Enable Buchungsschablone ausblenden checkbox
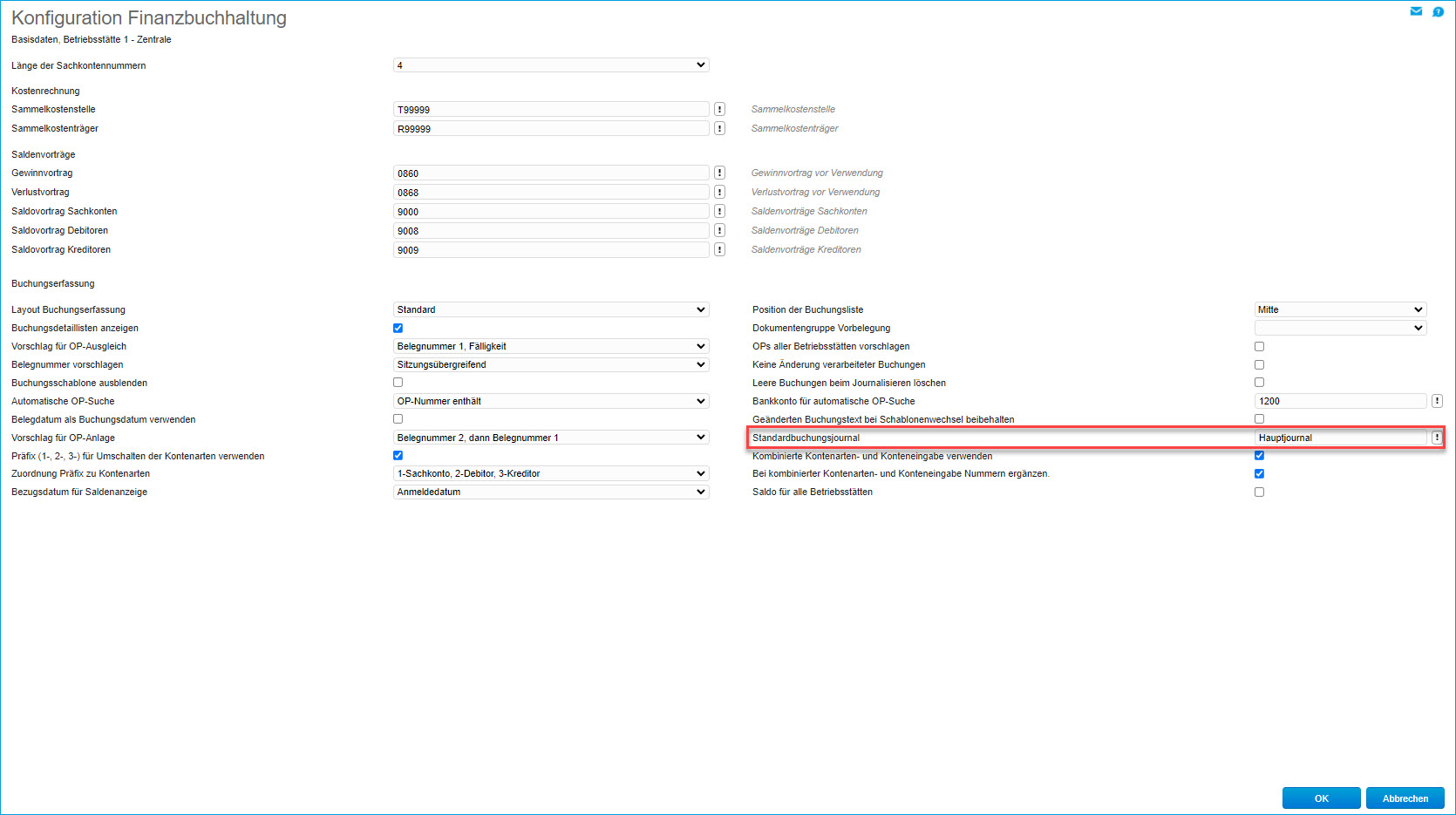This screenshot has width=1456, height=815. pos(398,383)
